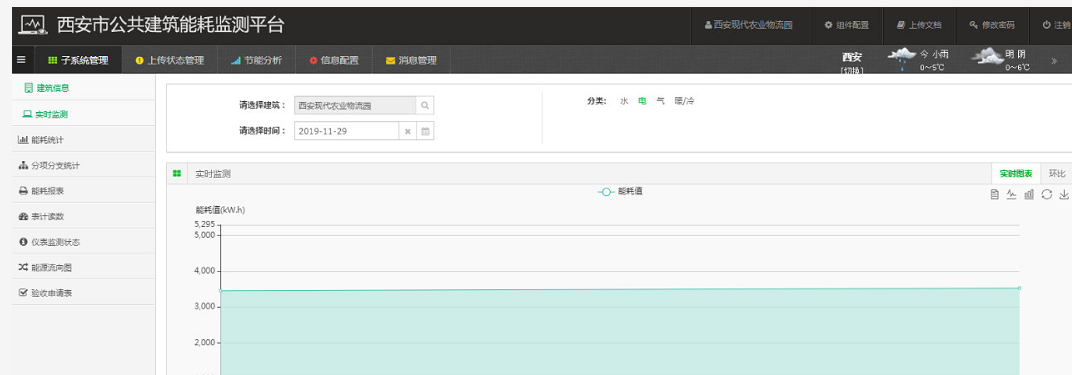Click 修改密码 change password
1072x375 pixels.
[991, 25]
